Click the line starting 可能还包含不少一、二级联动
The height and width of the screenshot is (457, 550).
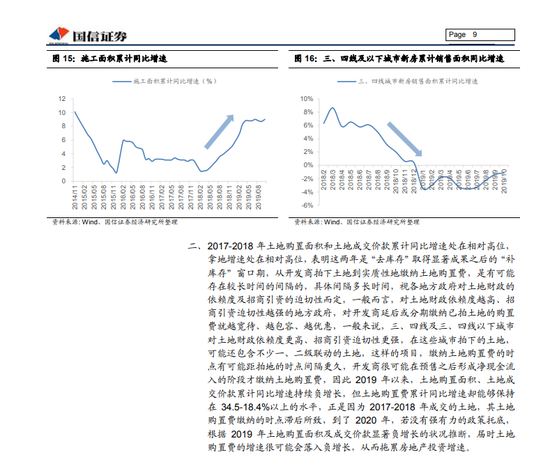point(361,353)
